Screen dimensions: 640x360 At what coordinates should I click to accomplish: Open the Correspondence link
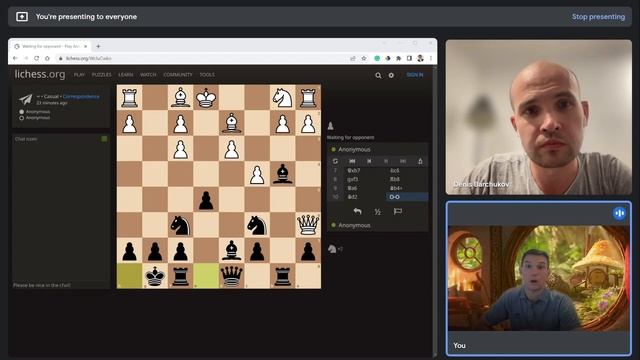point(81,96)
